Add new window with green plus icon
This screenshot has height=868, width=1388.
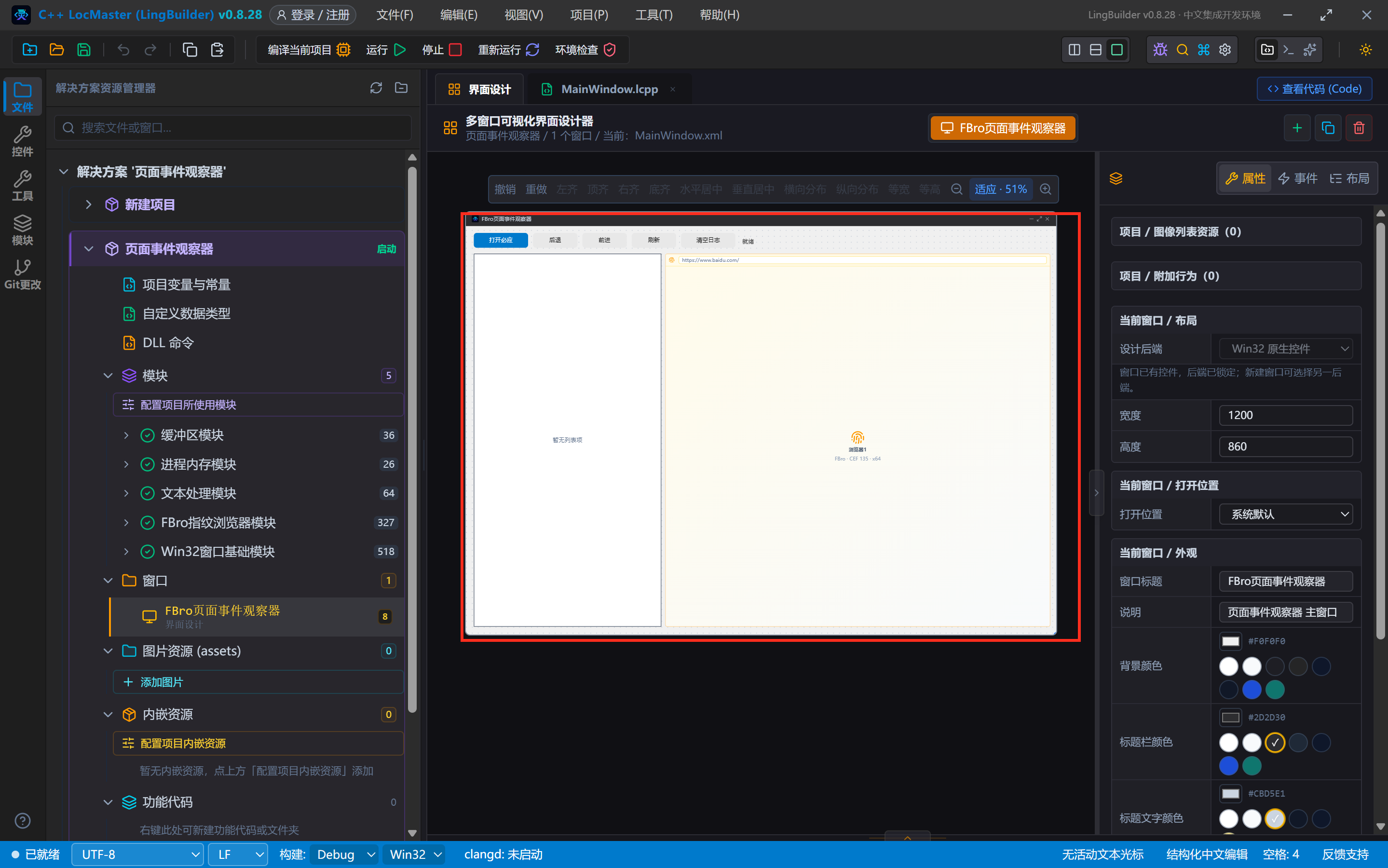coord(1297,128)
